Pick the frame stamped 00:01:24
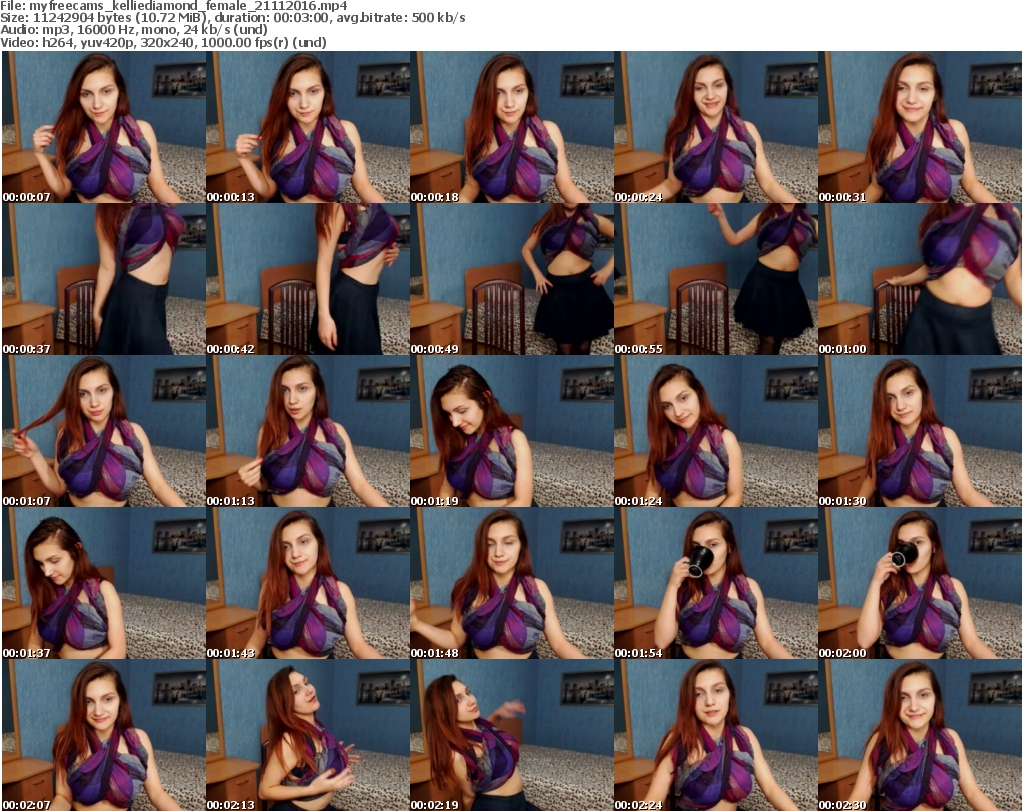1024x811 pixels. (x=716, y=432)
